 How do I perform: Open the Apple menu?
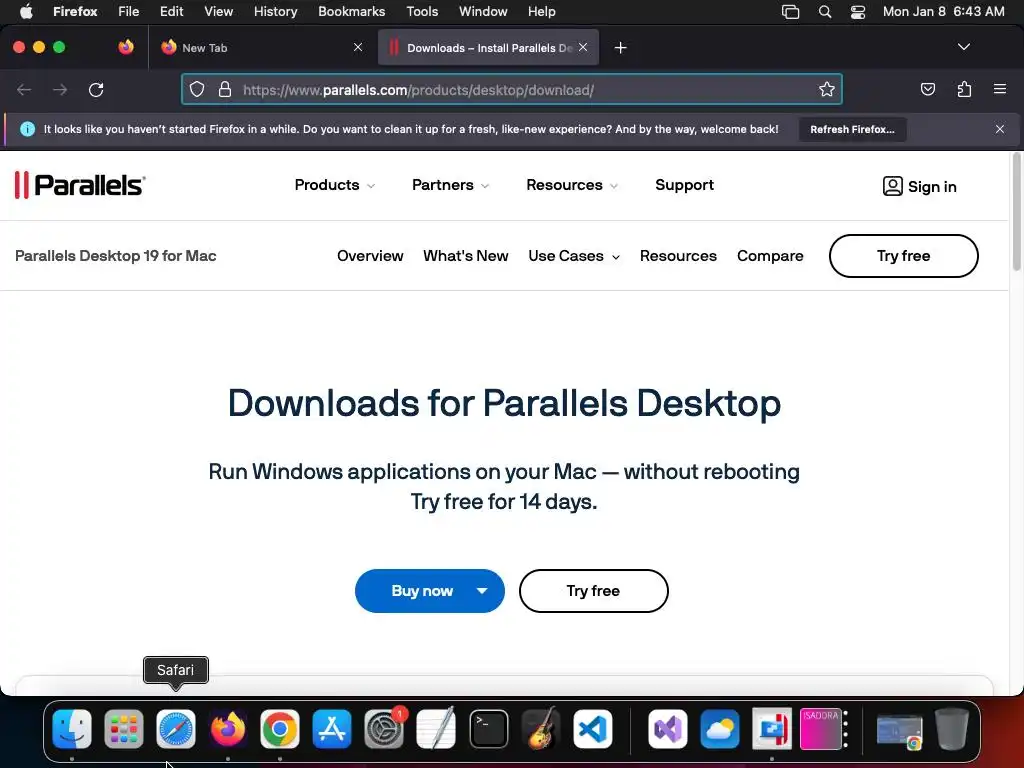[26, 11]
